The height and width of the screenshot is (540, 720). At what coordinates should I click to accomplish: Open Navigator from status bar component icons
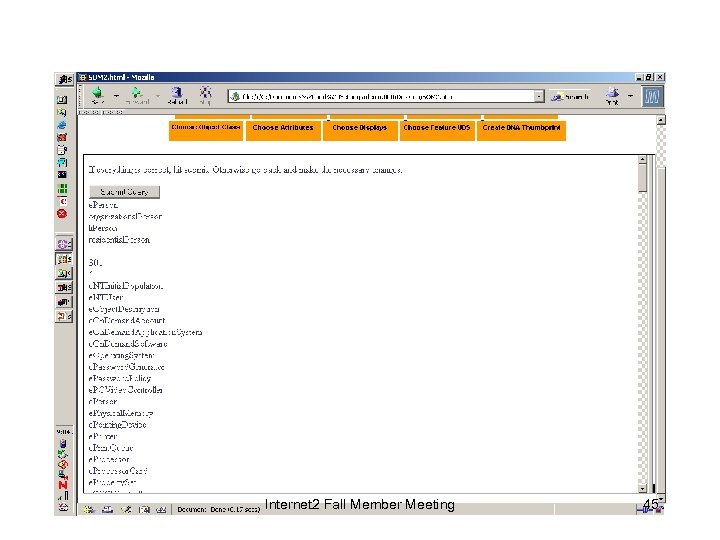pyautogui.click(x=89, y=509)
